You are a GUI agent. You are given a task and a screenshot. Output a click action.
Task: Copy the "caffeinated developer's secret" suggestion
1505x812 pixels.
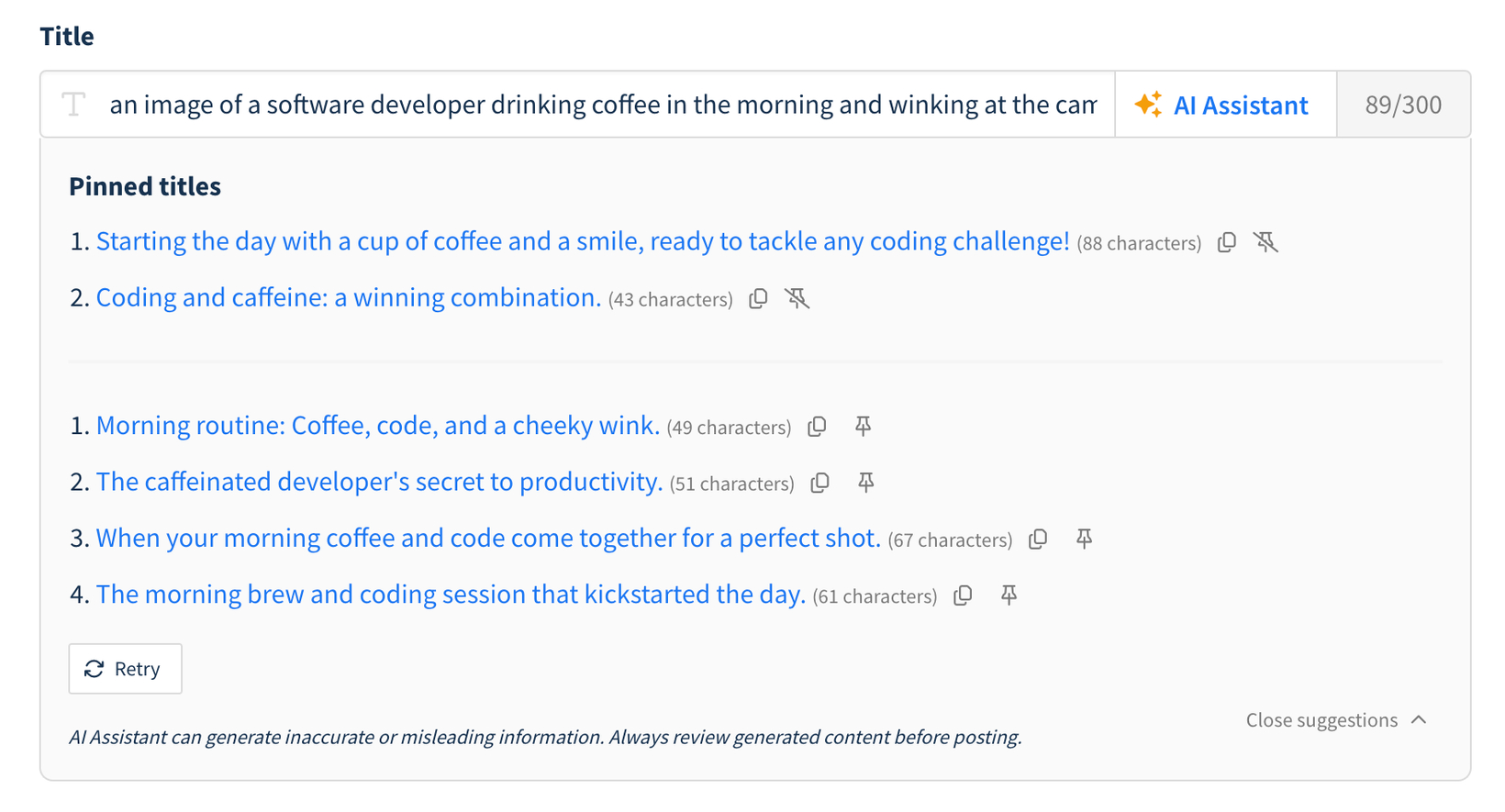820,483
